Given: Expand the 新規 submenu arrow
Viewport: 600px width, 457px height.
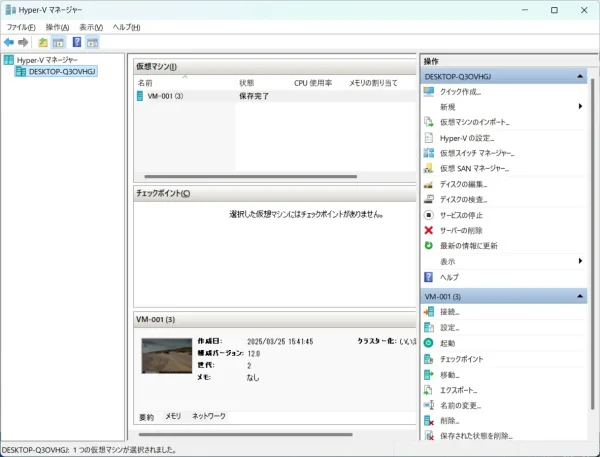Looking at the screenshot, I should [x=580, y=106].
